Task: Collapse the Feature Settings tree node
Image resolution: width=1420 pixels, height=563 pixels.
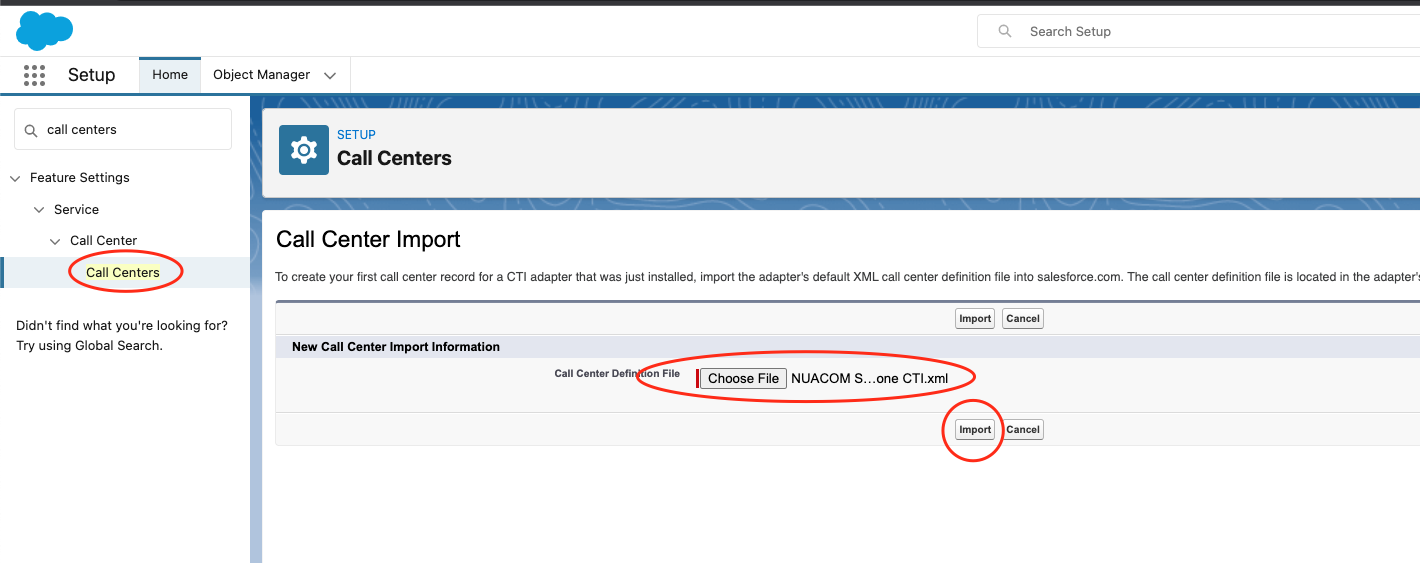Action: pos(15,178)
